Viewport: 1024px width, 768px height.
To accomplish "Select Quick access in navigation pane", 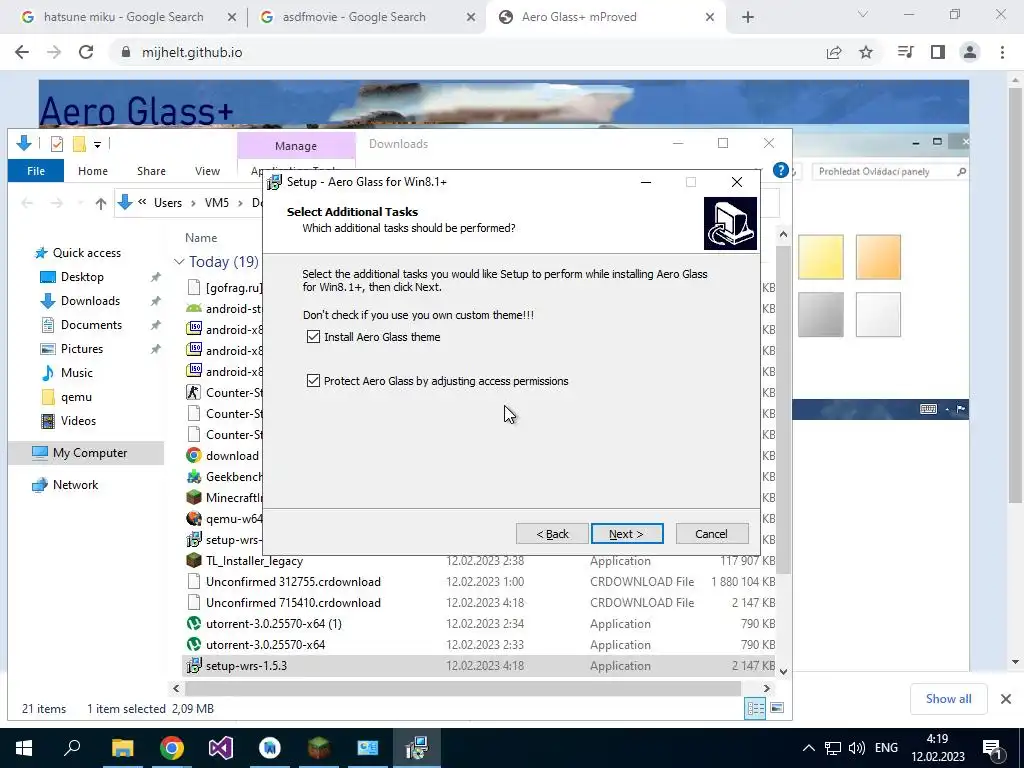I will (87, 253).
